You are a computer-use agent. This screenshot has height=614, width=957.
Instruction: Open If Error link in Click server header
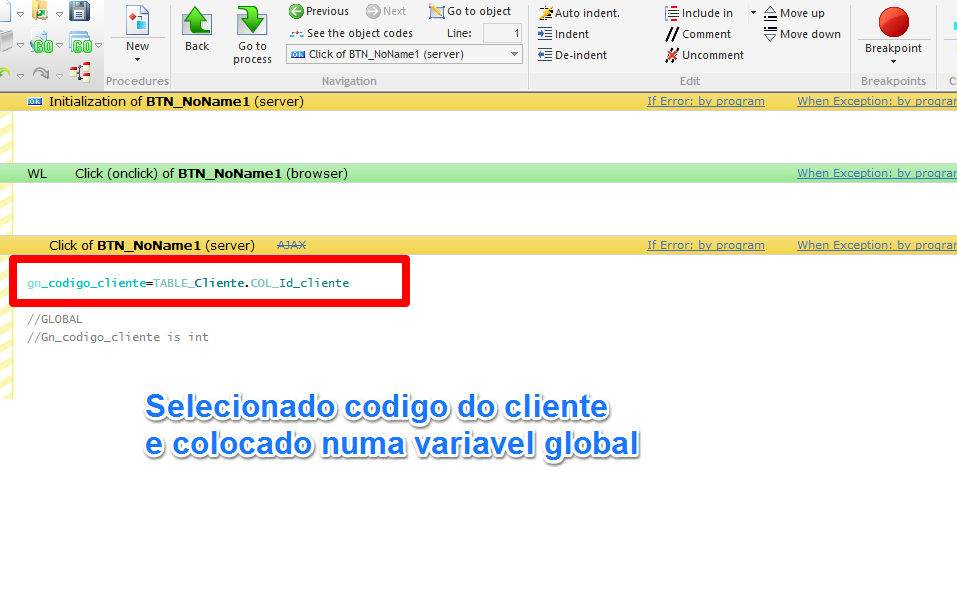pyautogui.click(x=706, y=245)
